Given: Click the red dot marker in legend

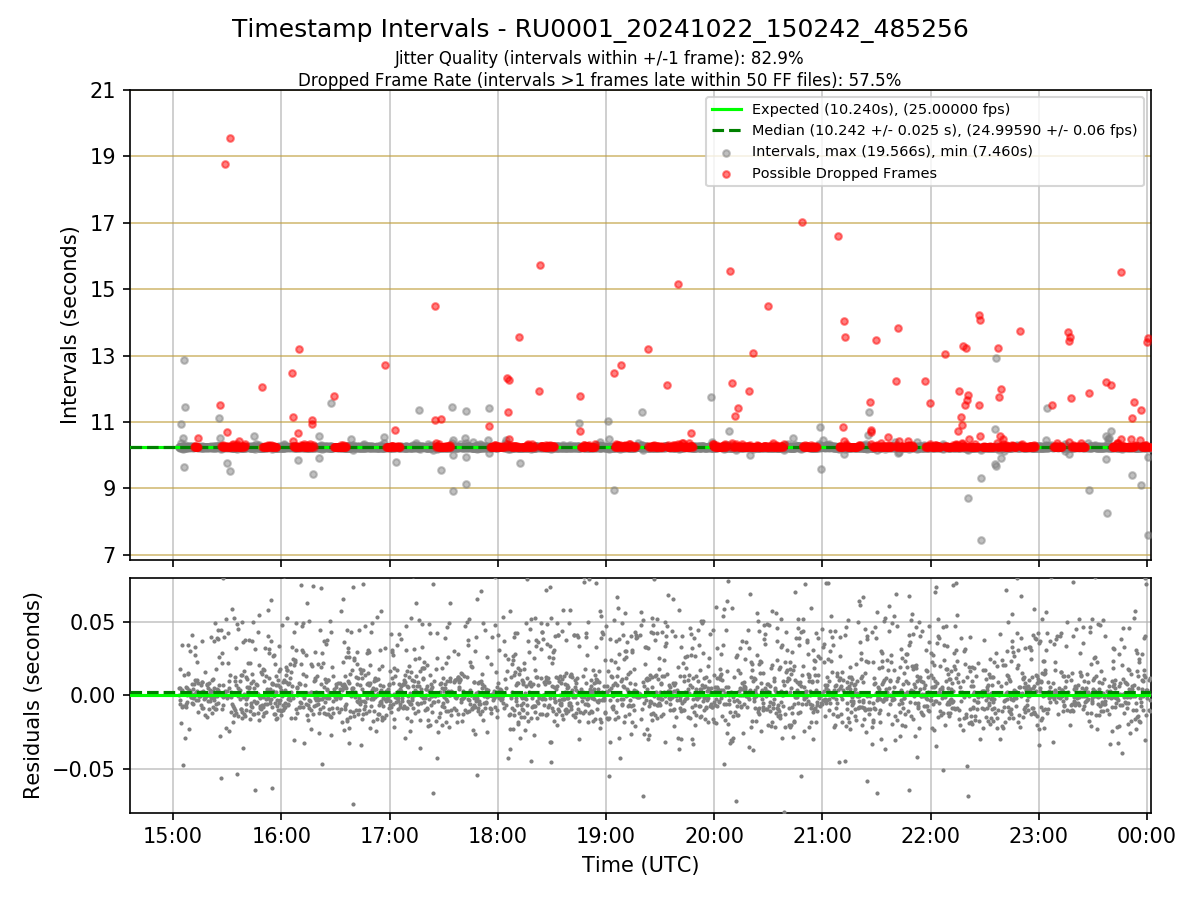Looking at the screenshot, I should tap(727, 174).
